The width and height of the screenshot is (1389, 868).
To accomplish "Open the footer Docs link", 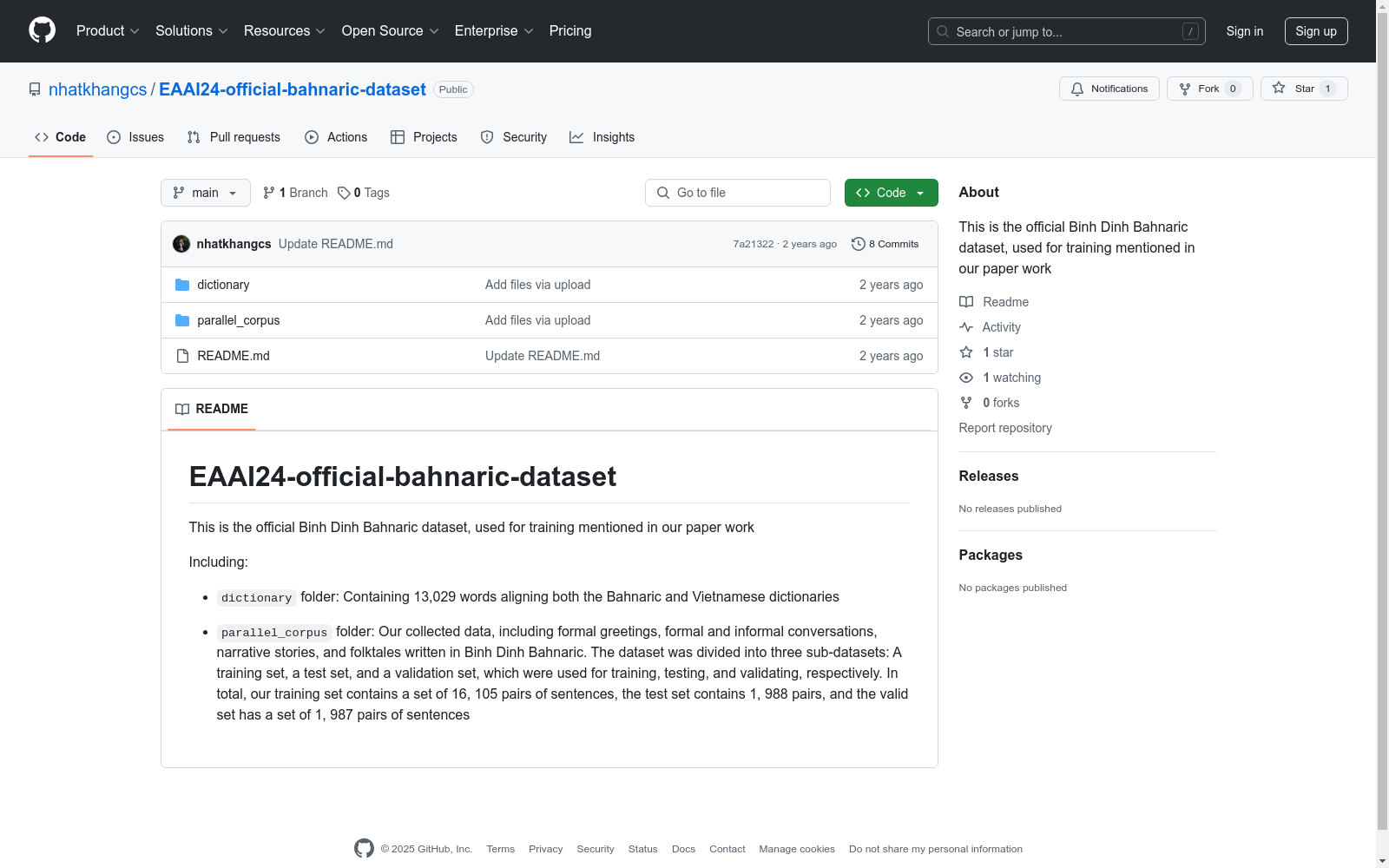I will coord(684,849).
